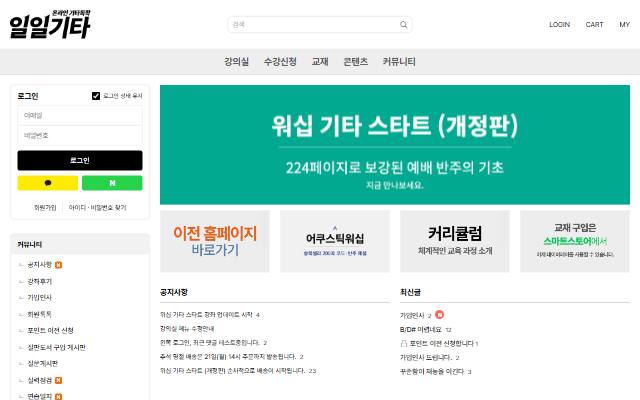The height and width of the screenshot is (400, 640).
Task: Click the new badge beside 실력점검
Action: [x=58, y=380]
